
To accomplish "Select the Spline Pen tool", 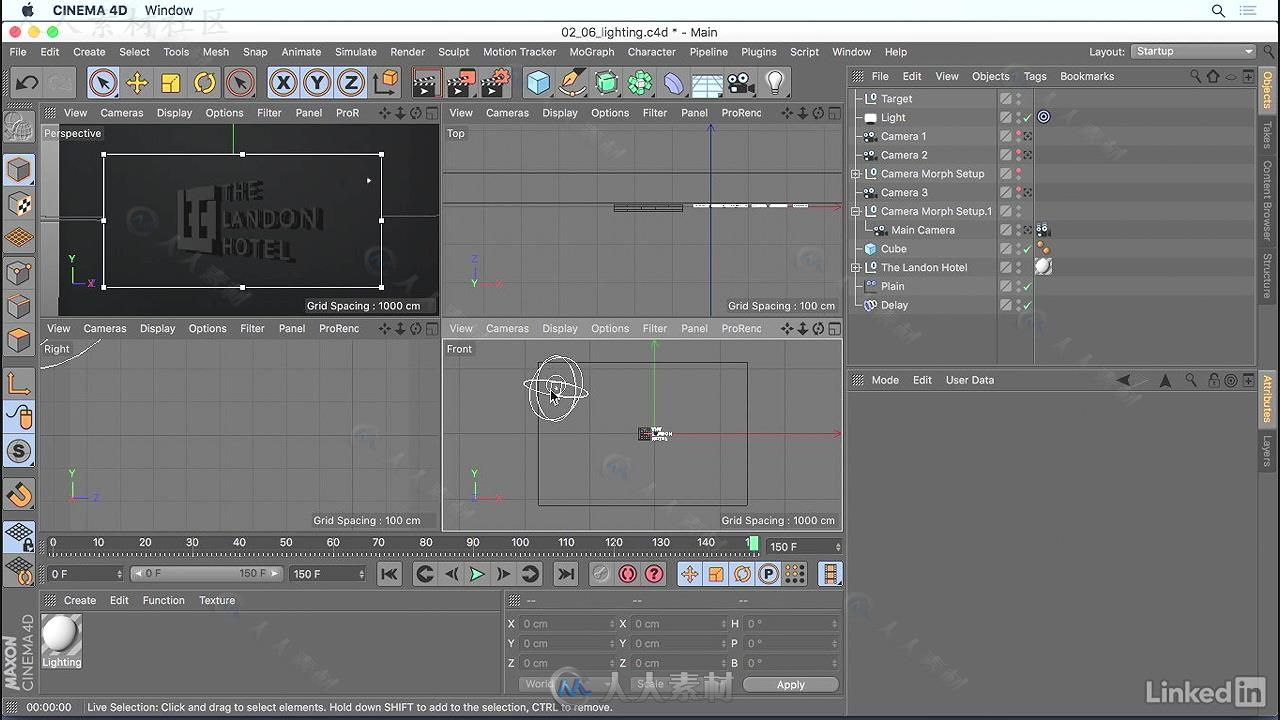I will coord(572,82).
